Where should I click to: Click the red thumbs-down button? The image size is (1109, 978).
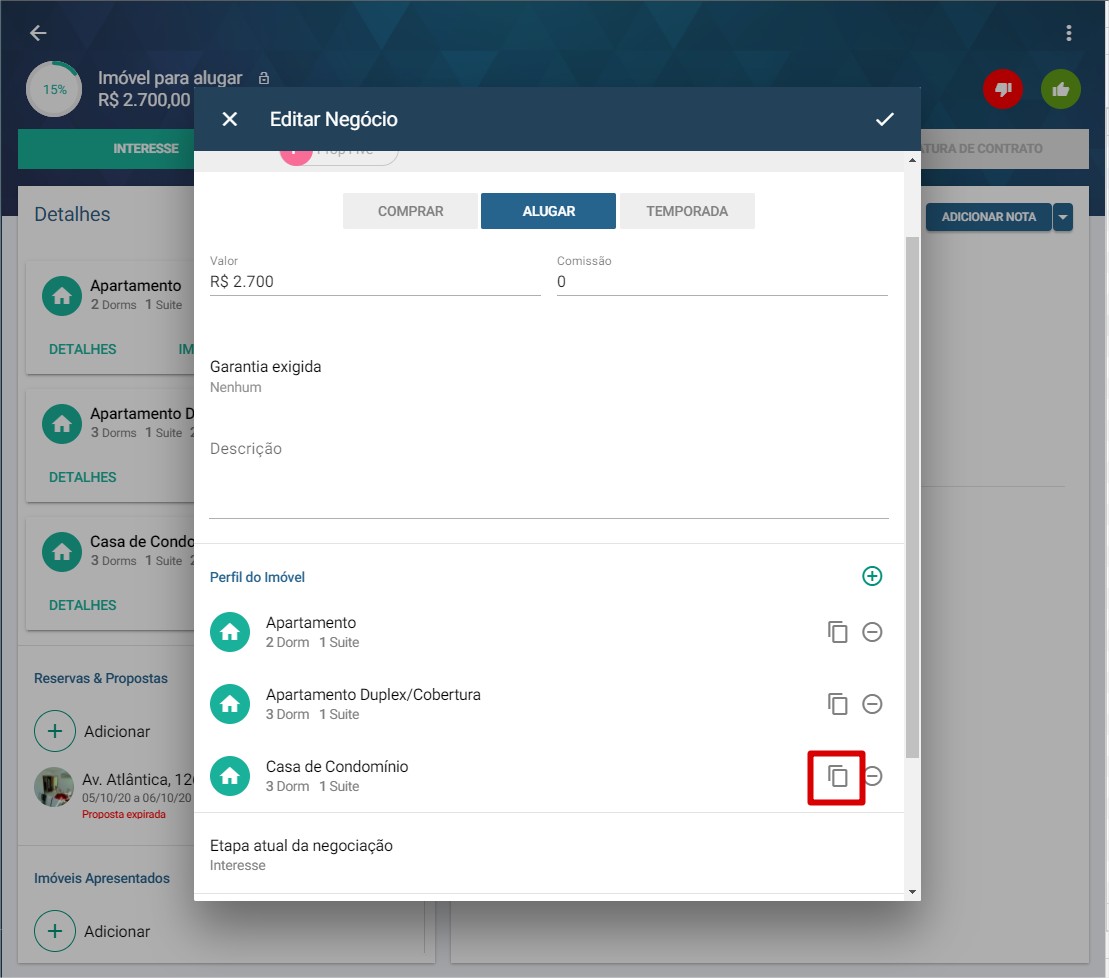point(1003,89)
